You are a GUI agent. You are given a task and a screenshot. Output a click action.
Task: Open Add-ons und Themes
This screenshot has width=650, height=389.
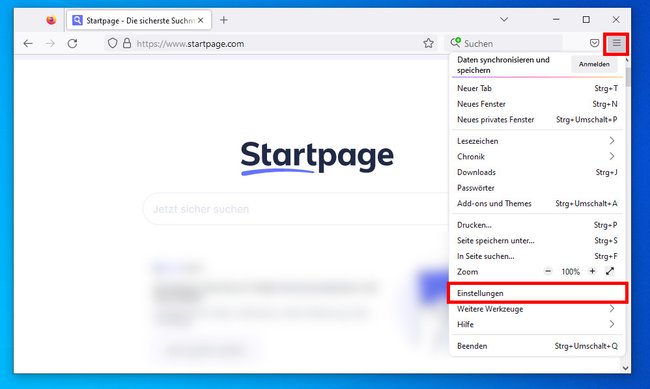(x=537, y=204)
